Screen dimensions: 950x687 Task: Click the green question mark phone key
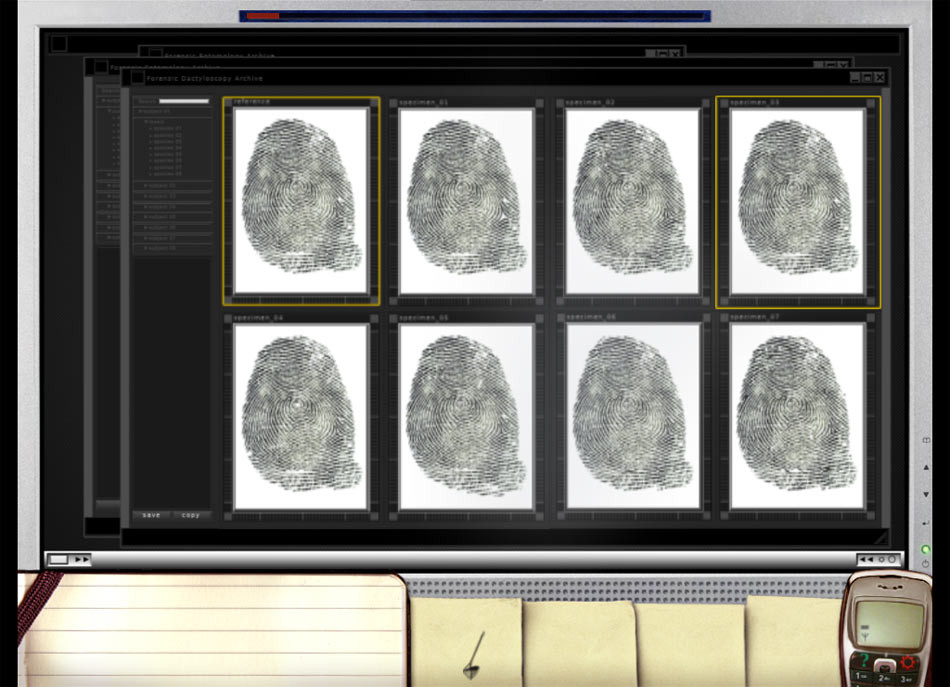[x=864, y=660]
